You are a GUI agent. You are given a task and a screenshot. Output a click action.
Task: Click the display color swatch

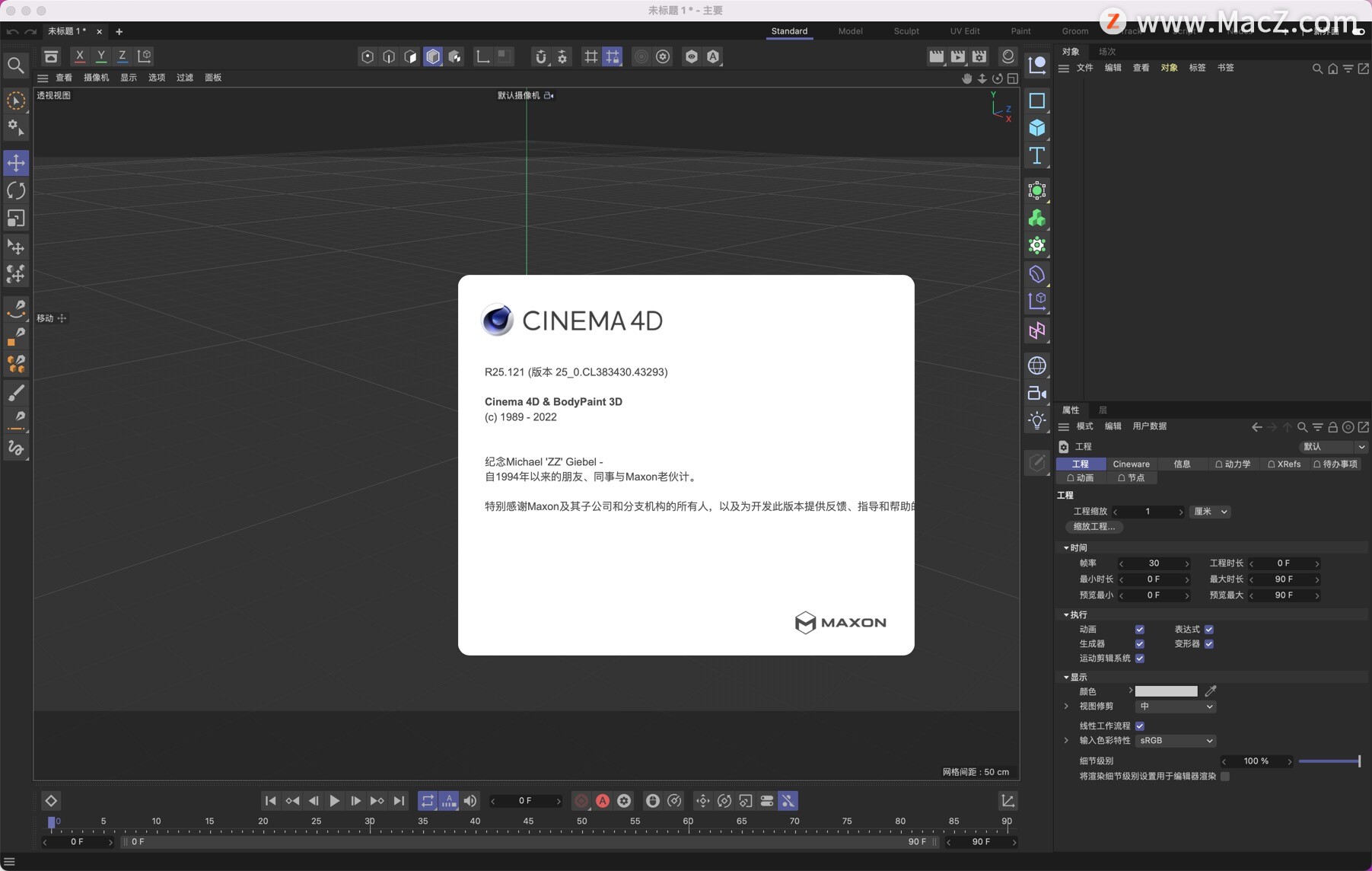(x=1167, y=691)
